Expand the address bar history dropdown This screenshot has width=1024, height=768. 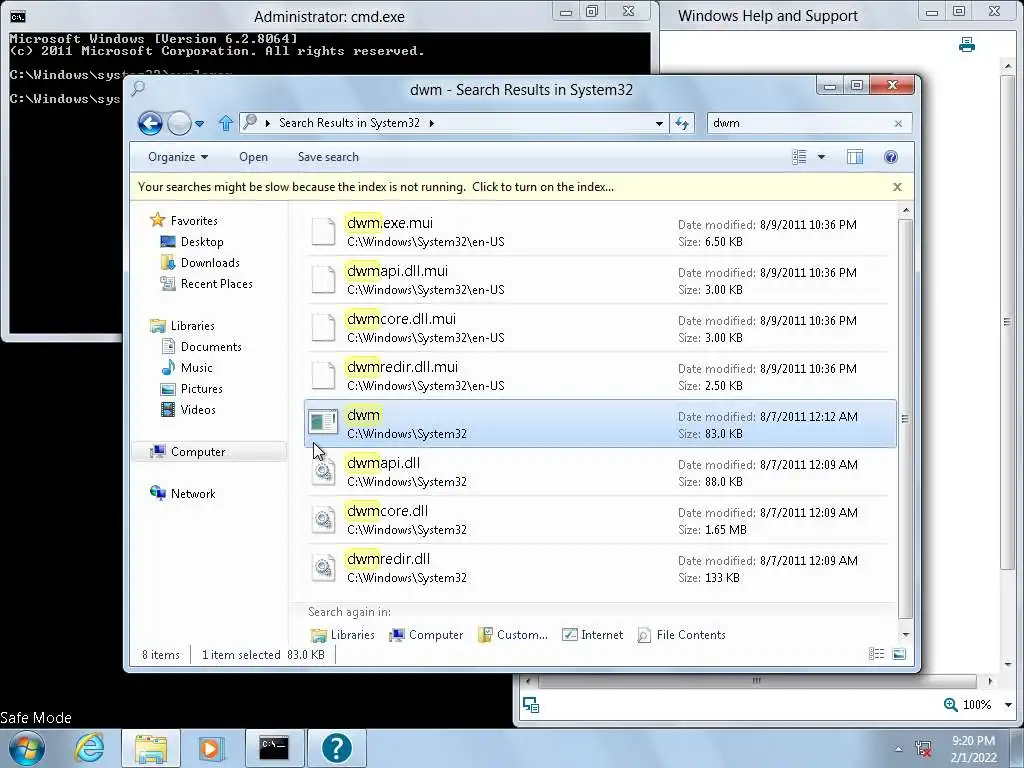[660, 123]
